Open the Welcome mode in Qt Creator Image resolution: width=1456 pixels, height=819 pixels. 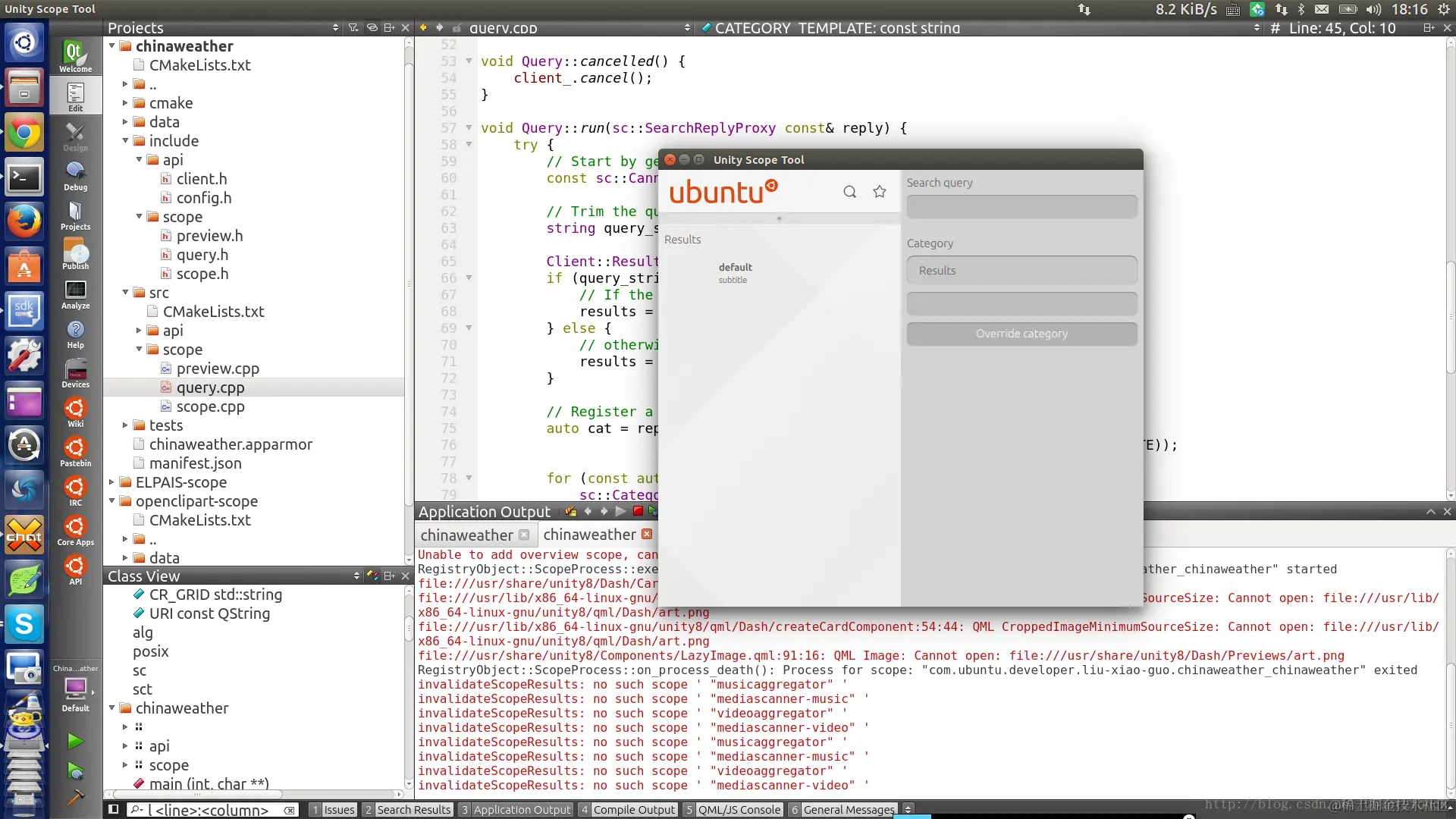75,56
